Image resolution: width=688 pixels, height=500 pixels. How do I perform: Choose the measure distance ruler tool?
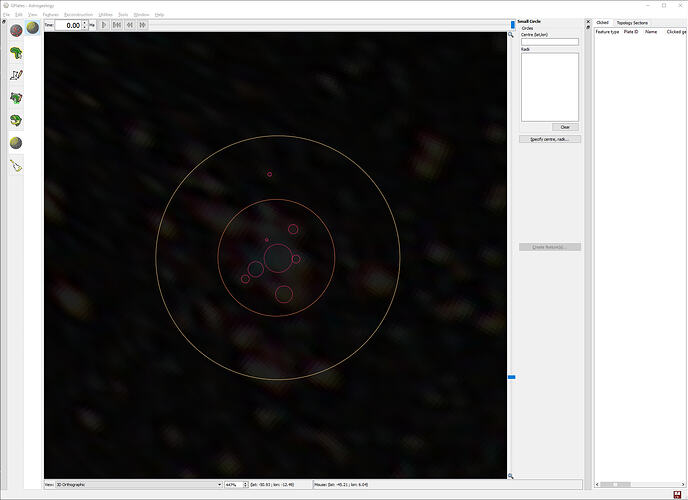click(x=16, y=166)
